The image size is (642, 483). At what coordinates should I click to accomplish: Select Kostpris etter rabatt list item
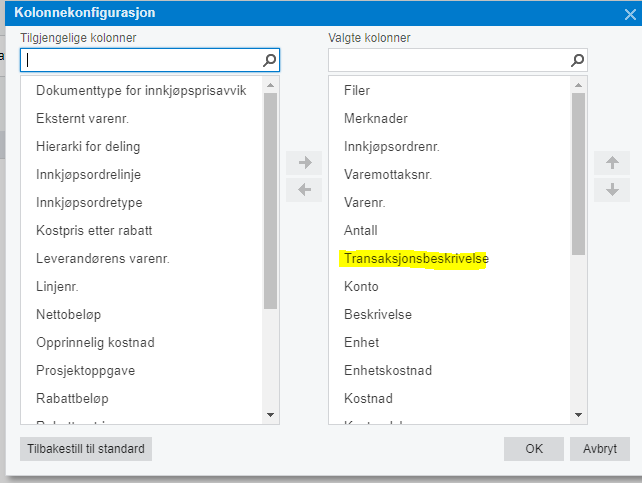(x=94, y=230)
